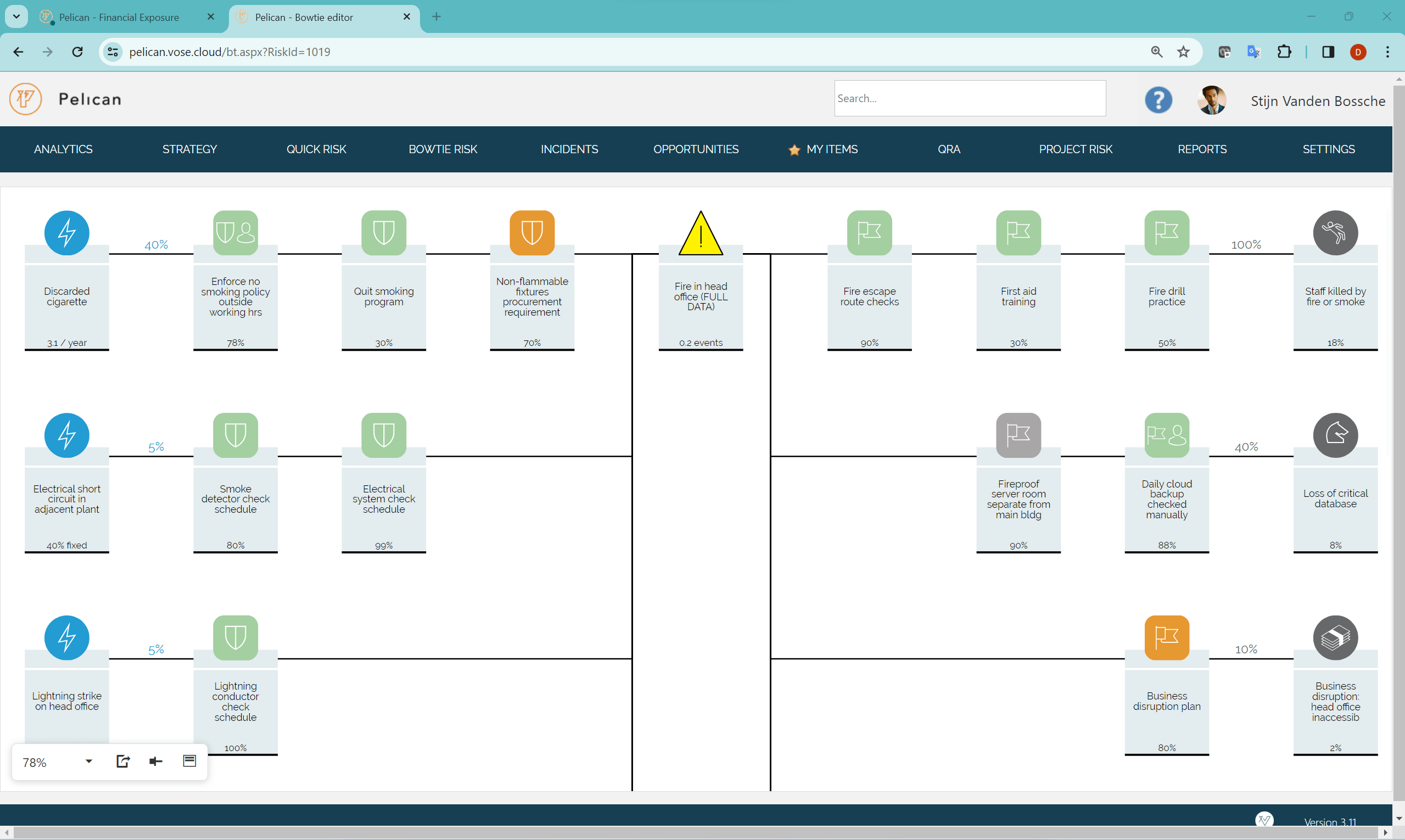Click the Stijn Vanden Bossche profile name
The image size is (1405, 840).
[x=1317, y=101]
